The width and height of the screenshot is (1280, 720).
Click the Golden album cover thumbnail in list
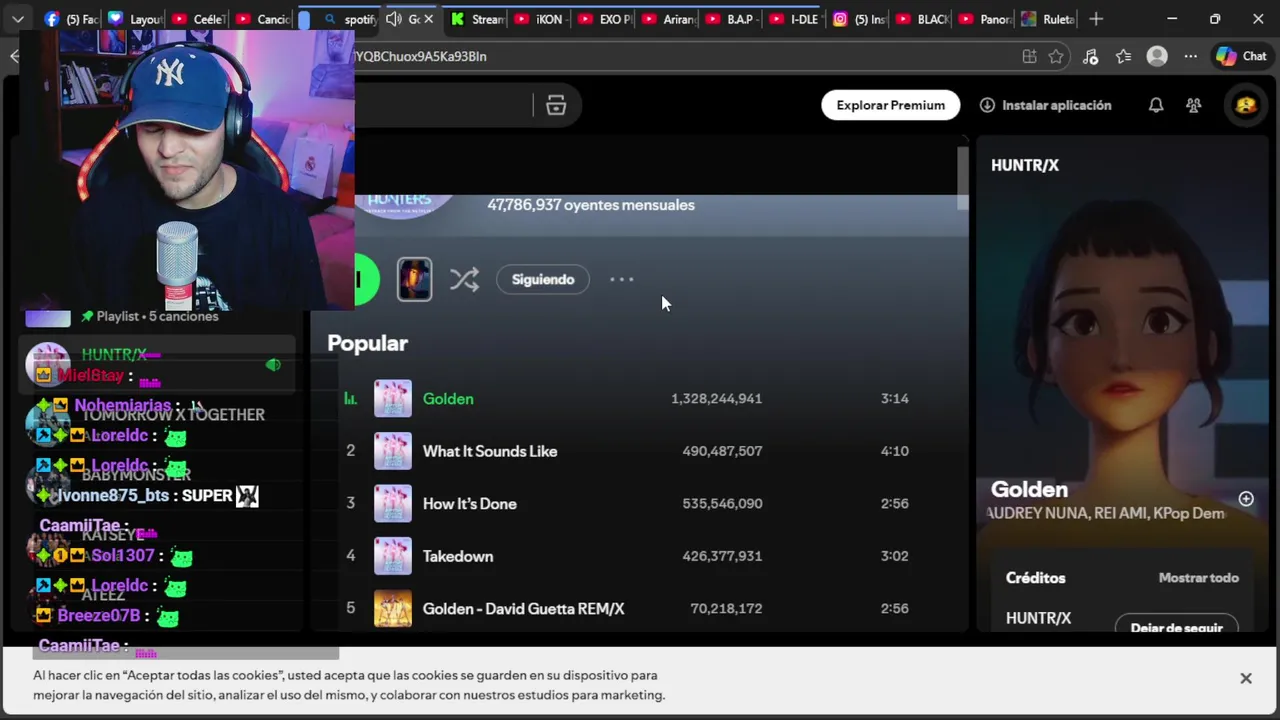393,398
